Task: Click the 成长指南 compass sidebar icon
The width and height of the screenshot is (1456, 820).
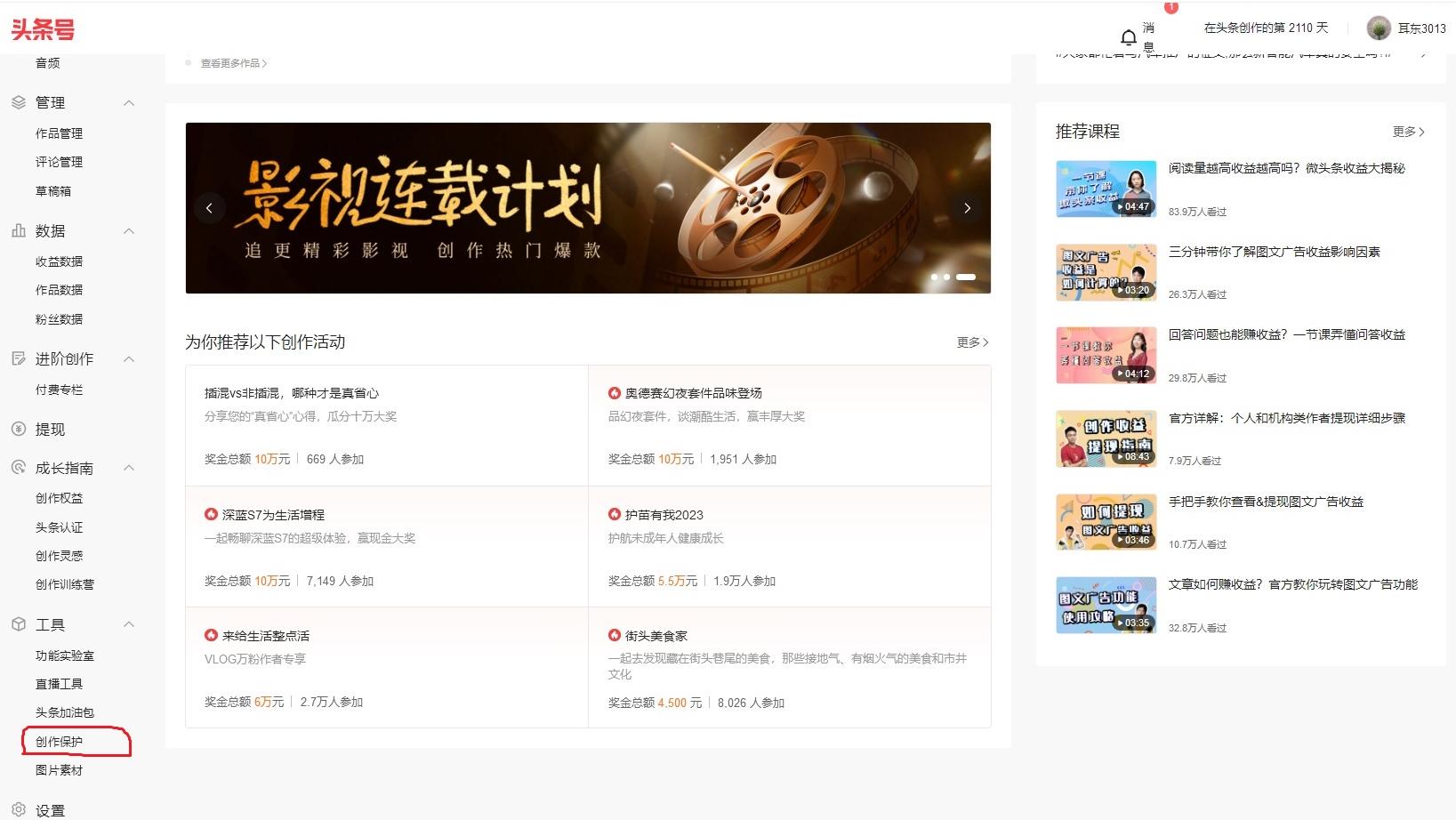Action: click(17, 467)
